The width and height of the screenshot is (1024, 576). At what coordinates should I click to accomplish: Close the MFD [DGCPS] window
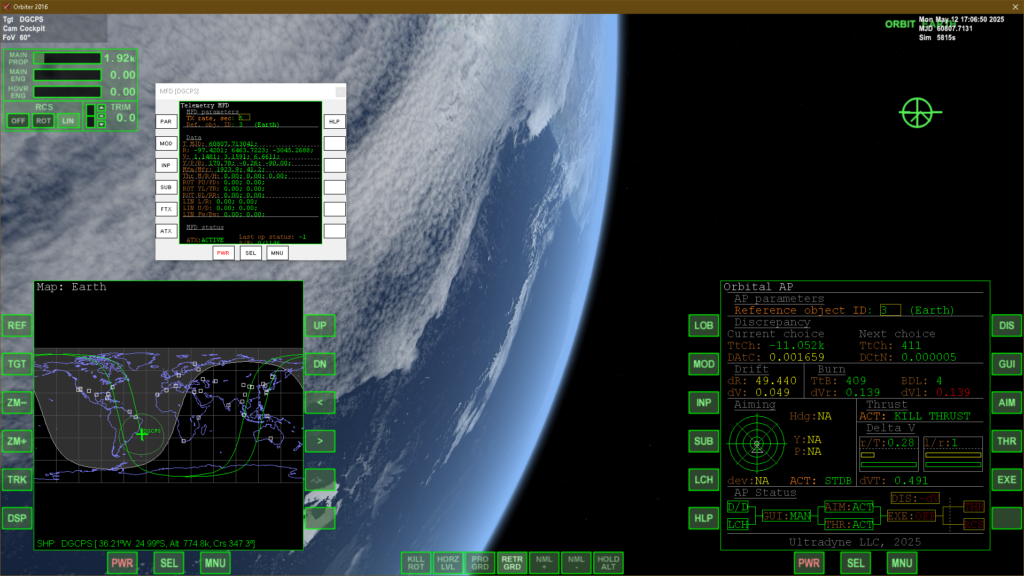[x=340, y=91]
